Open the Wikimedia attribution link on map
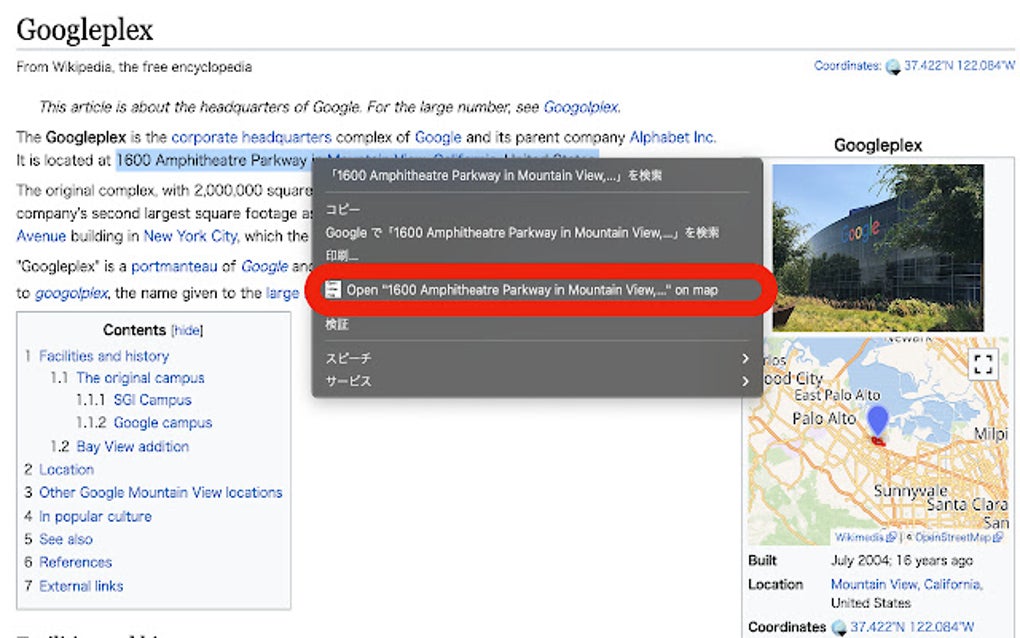Image resolution: width=1020 pixels, height=638 pixels. (x=865, y=537)
